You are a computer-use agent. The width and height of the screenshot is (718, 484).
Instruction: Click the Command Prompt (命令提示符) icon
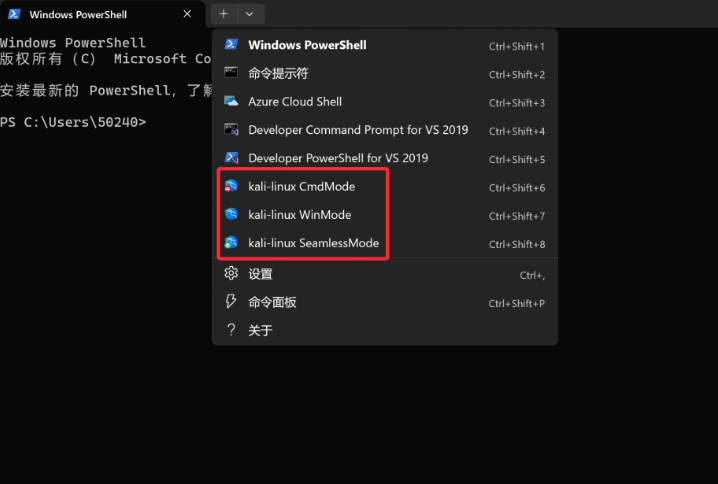[x=231, y=72]
